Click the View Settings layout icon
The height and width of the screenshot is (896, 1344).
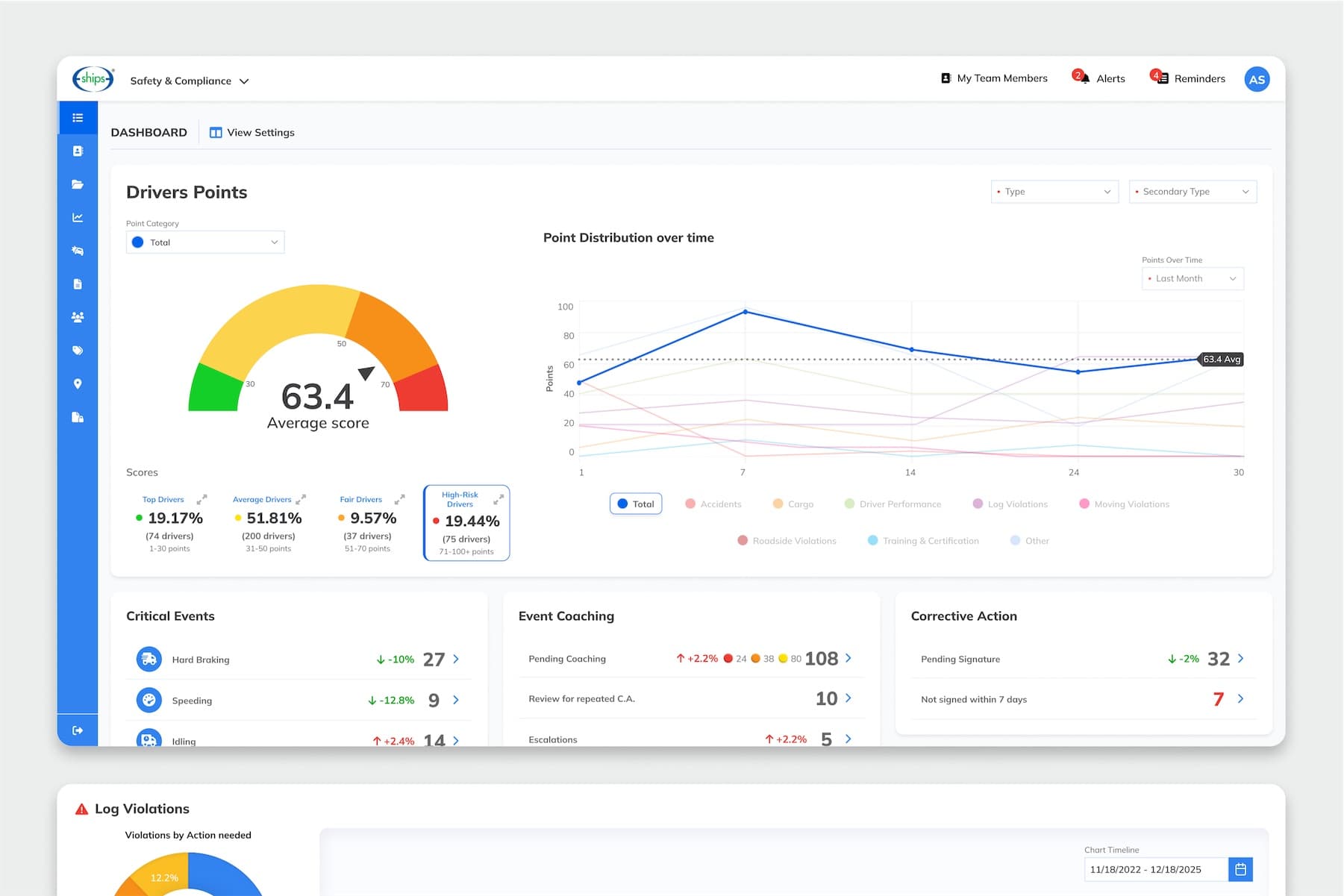tap(216, 133)
